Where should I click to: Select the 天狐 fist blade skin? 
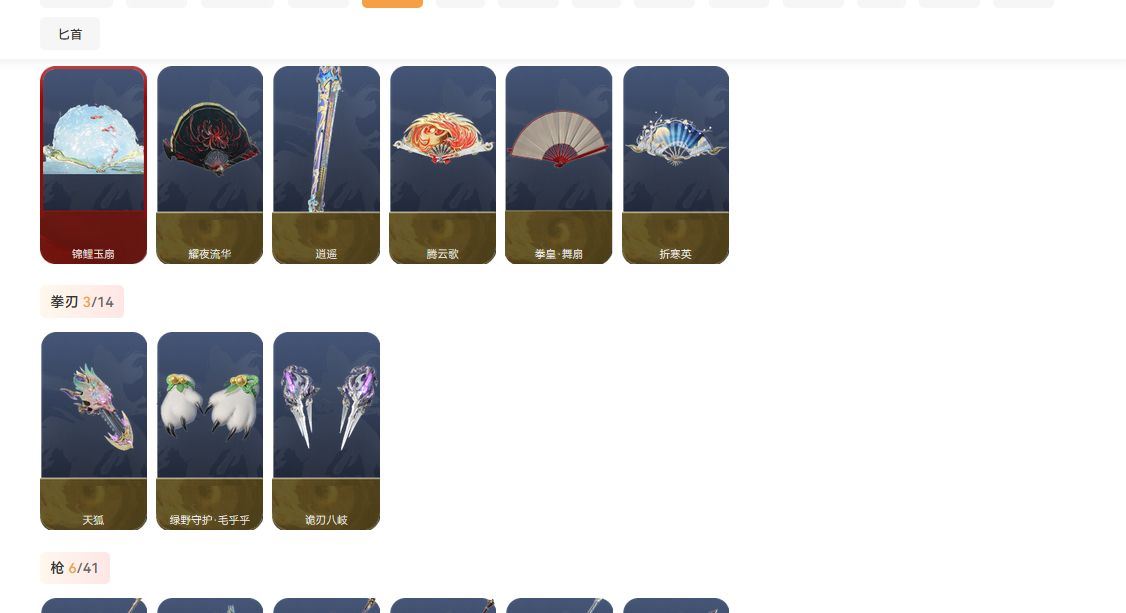click(x=93, y=431)
